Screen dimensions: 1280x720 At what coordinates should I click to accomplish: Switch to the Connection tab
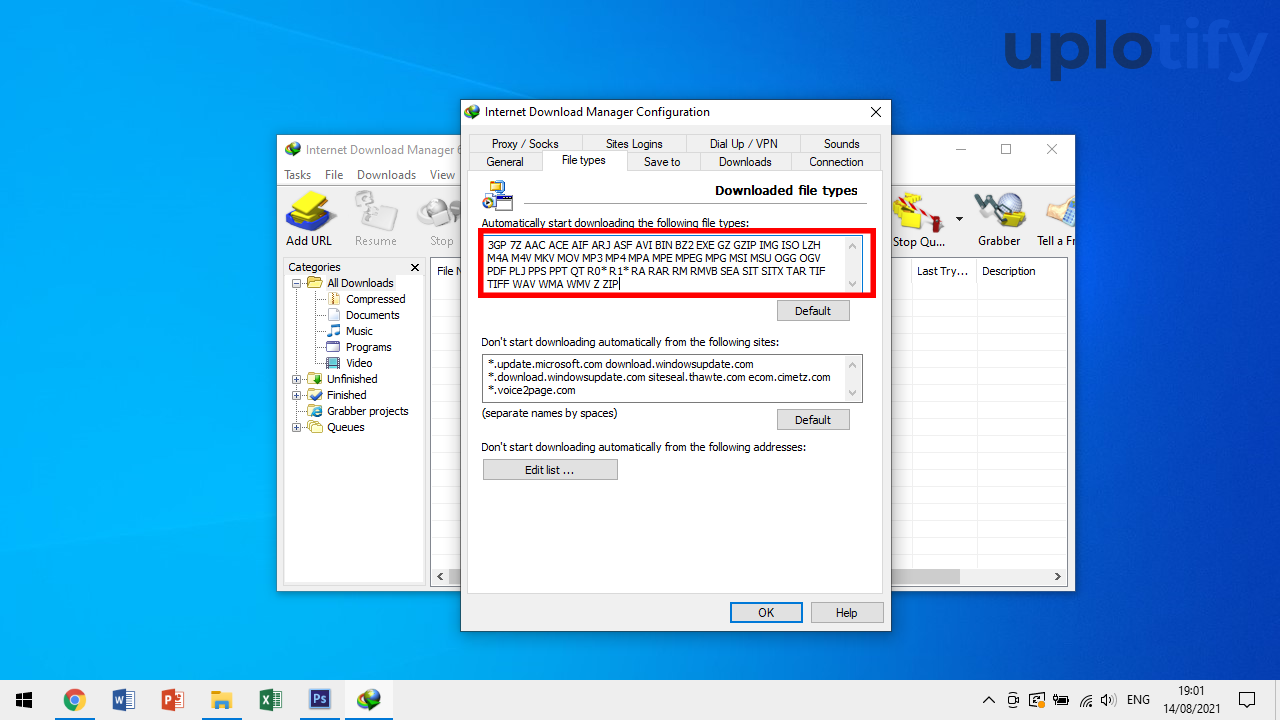pyautogui.click(x=836, y=162)
